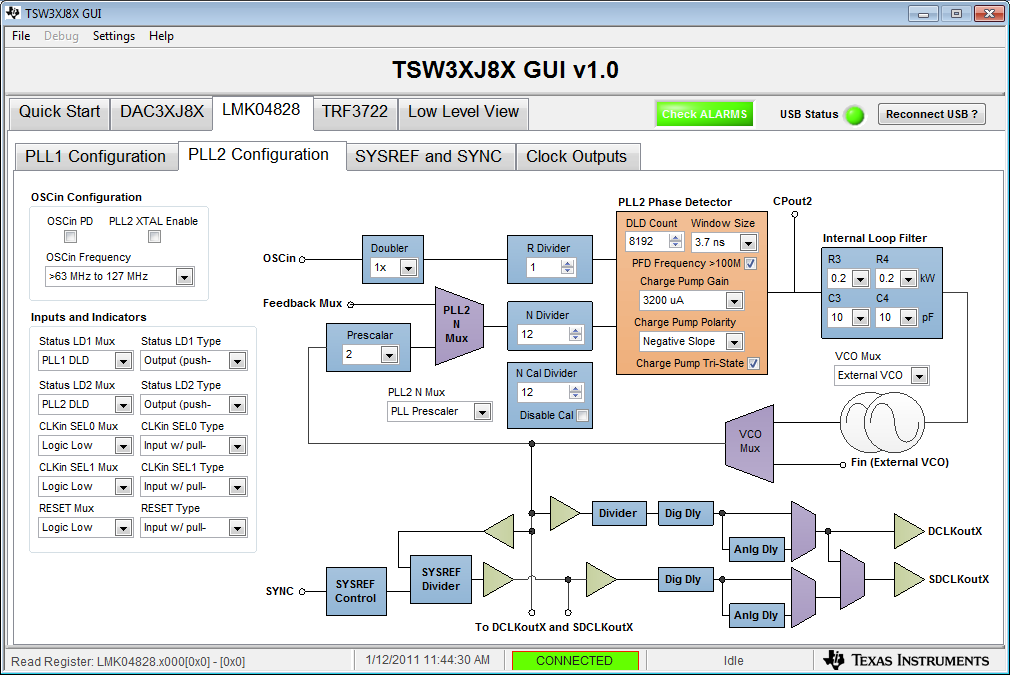Image resolution: width=1010 pixels, height=675 pixels.
Task: Open the Settings menu
Action: pyautogui.click(x=114, y=36)
